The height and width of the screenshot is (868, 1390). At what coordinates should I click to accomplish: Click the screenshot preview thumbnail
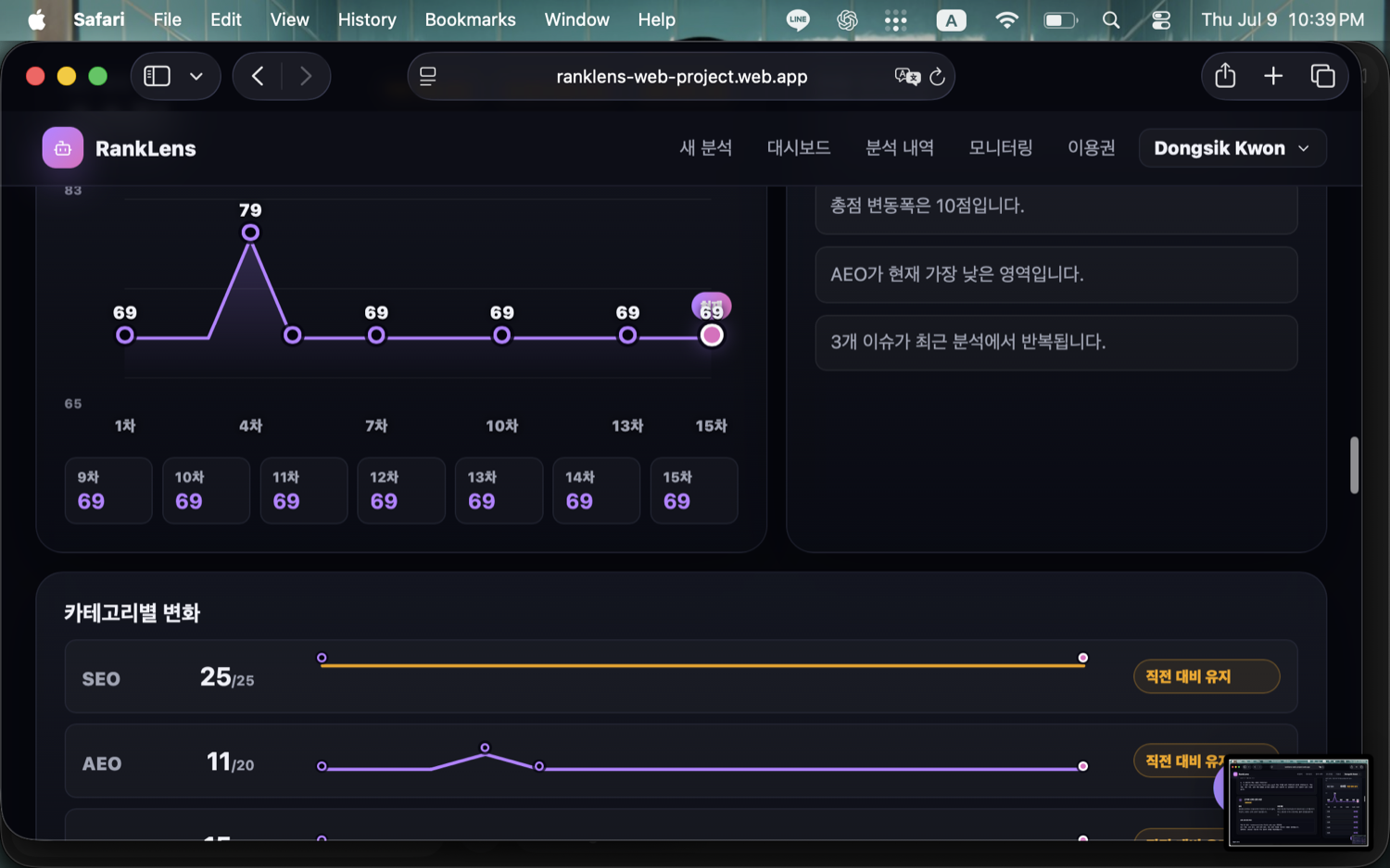[1298, 801]
